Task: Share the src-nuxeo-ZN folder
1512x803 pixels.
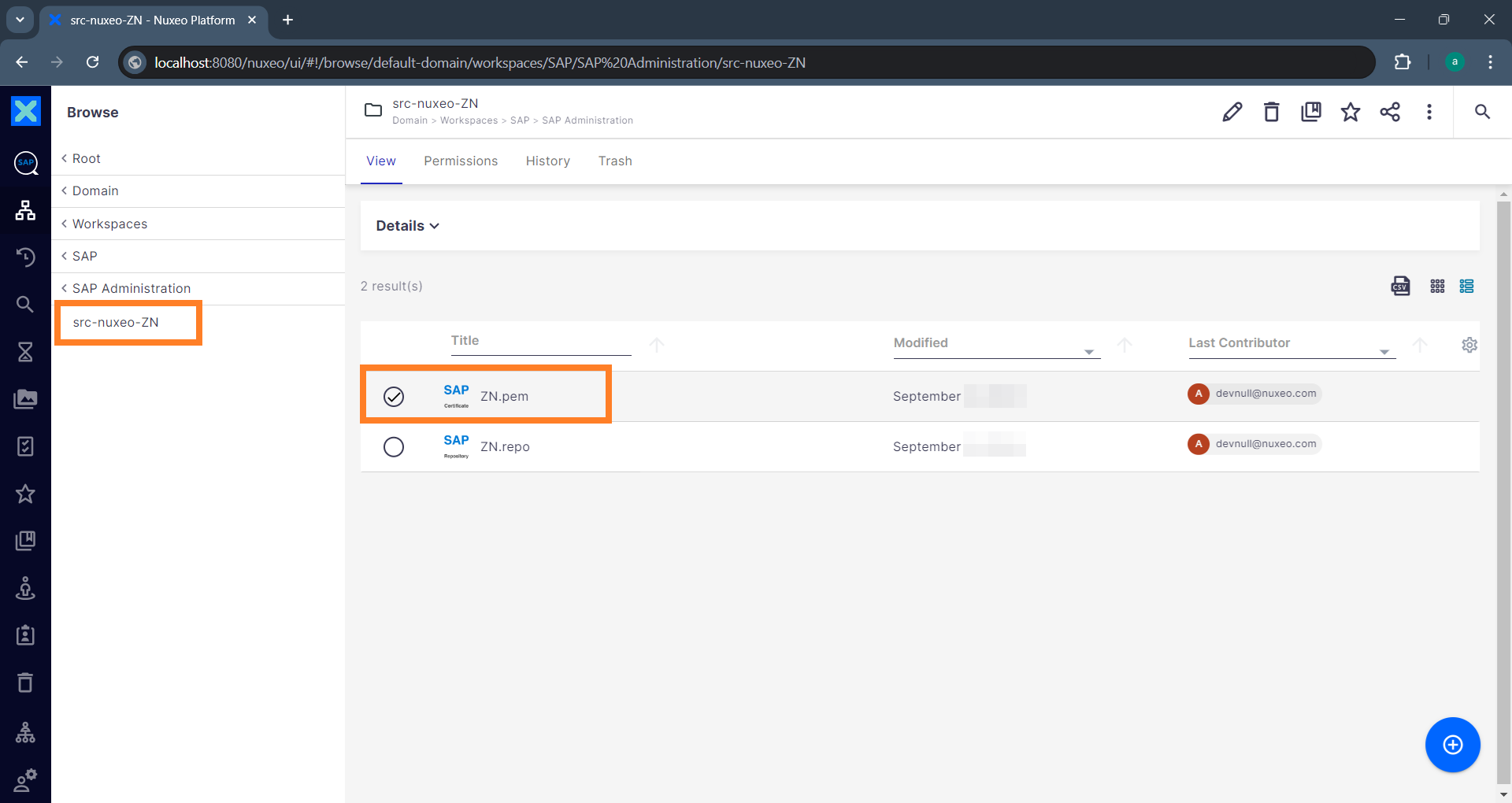Action: click(1390, 112)
